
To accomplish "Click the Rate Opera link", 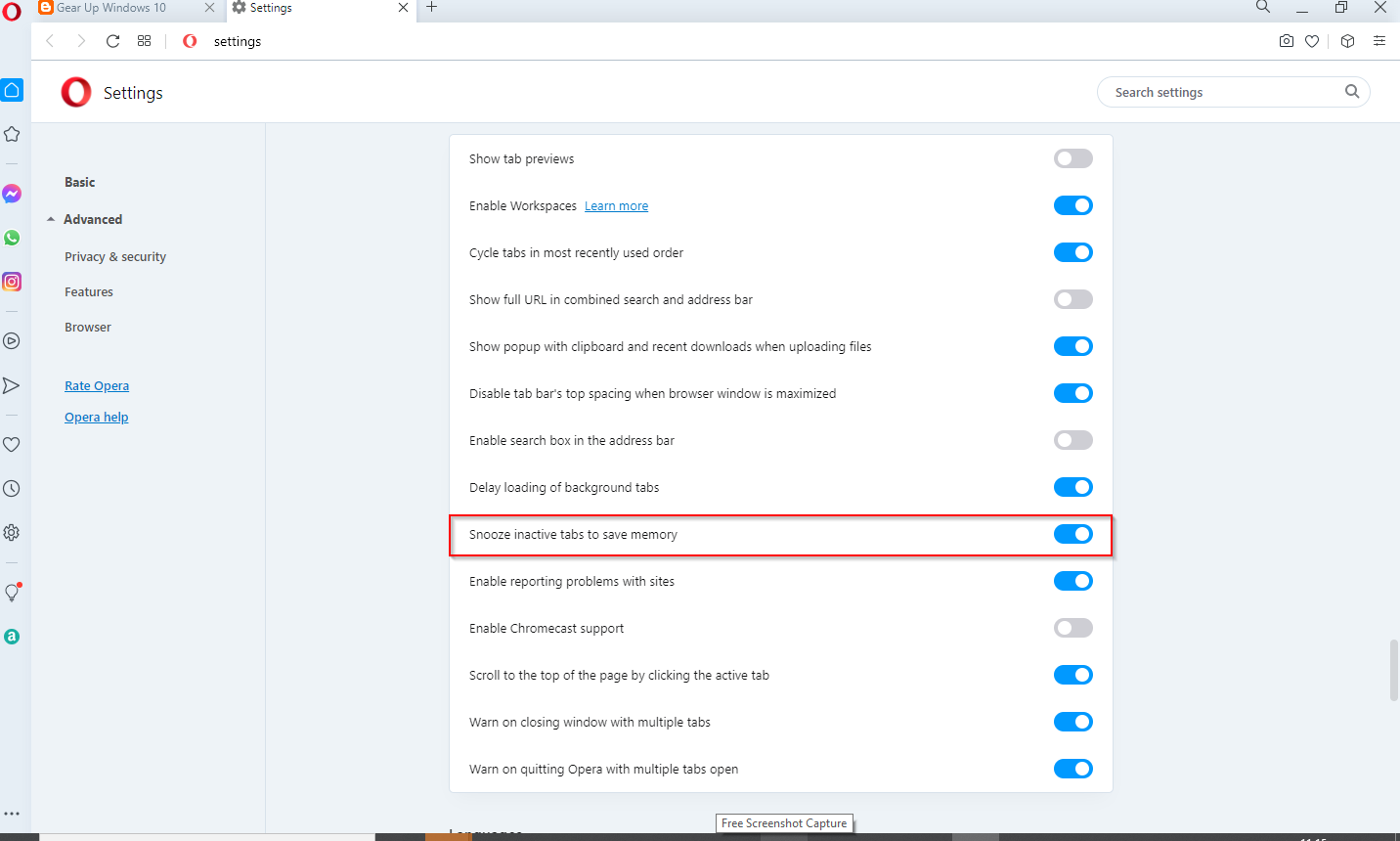I will click(97, 385).
